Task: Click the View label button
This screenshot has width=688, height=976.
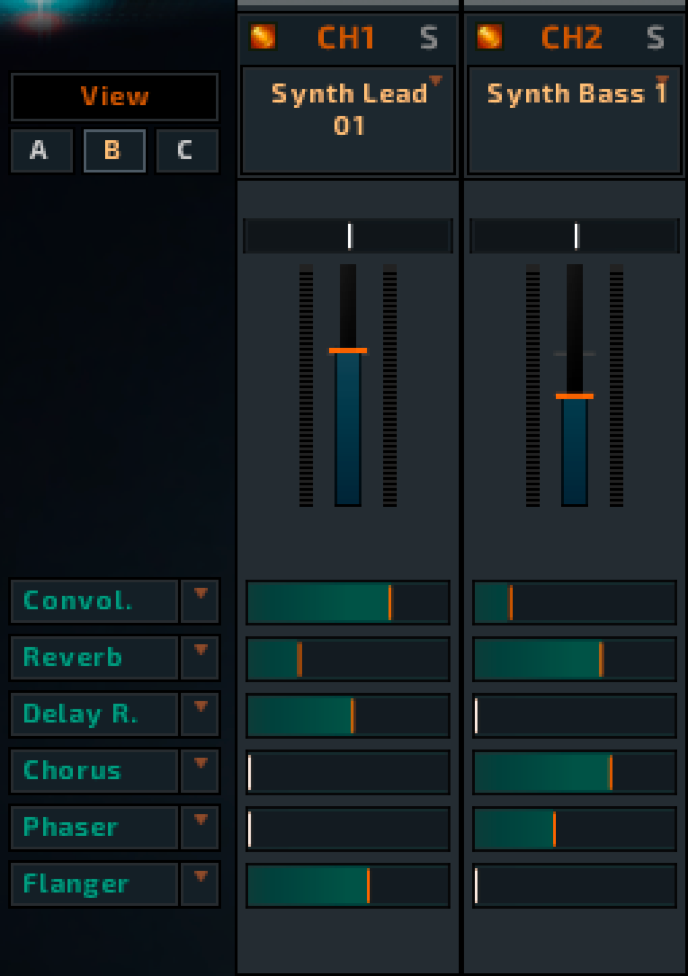Action: pos(114,97)
